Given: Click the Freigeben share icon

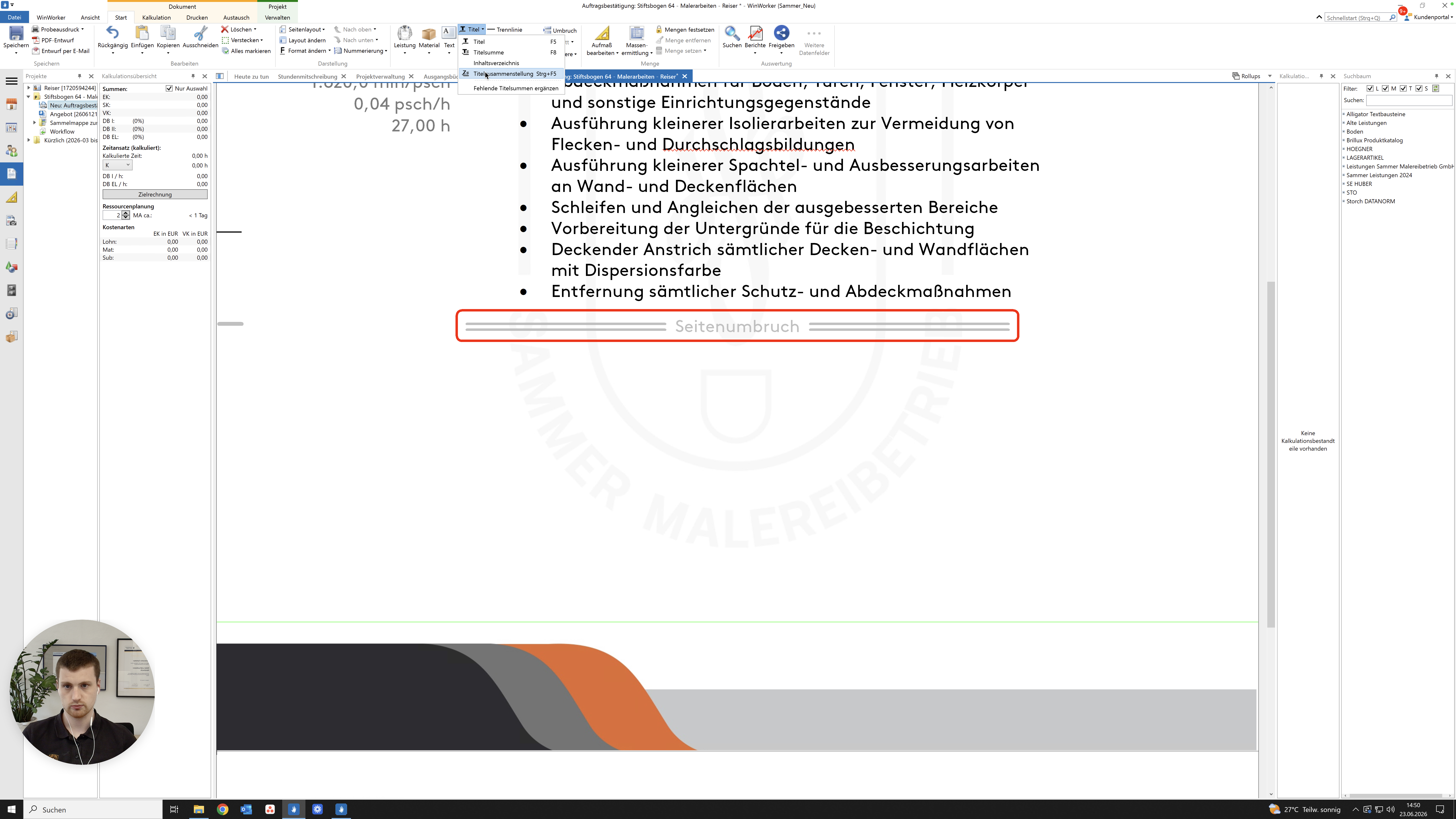Looking at the screenshot, I should (x=781, y=34).
